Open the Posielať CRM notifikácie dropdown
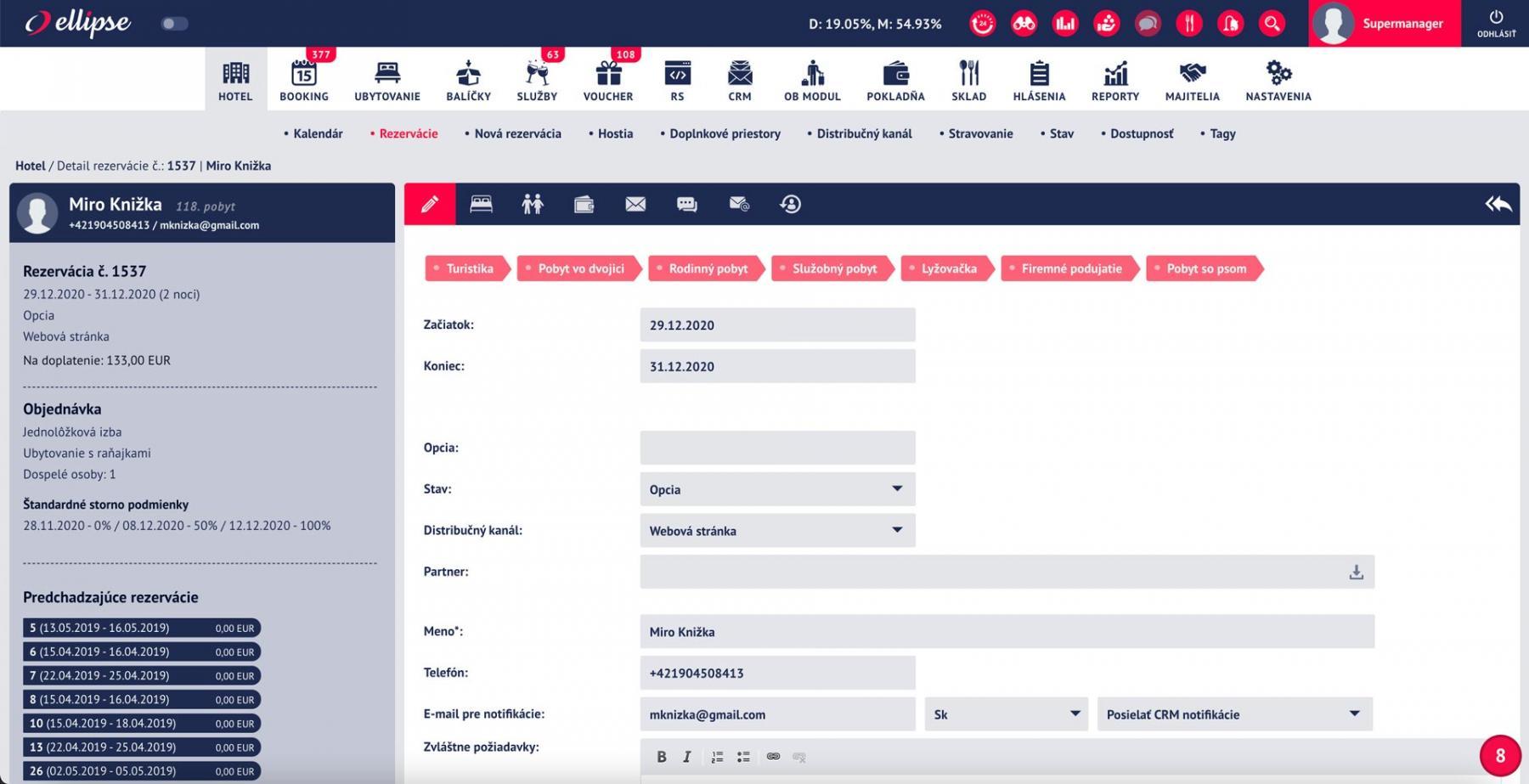Screen dimensions: 1529x784 click(1234, 714)
